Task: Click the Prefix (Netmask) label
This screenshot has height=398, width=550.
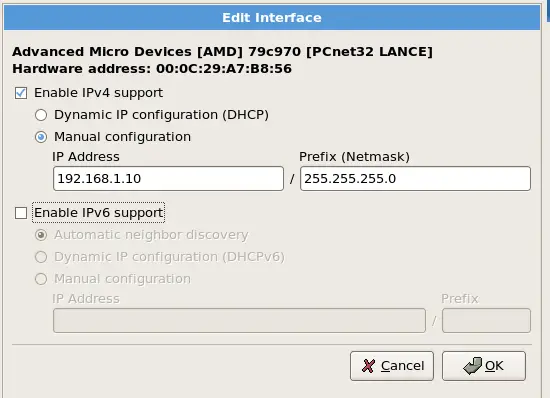Action: click(354, 157)
